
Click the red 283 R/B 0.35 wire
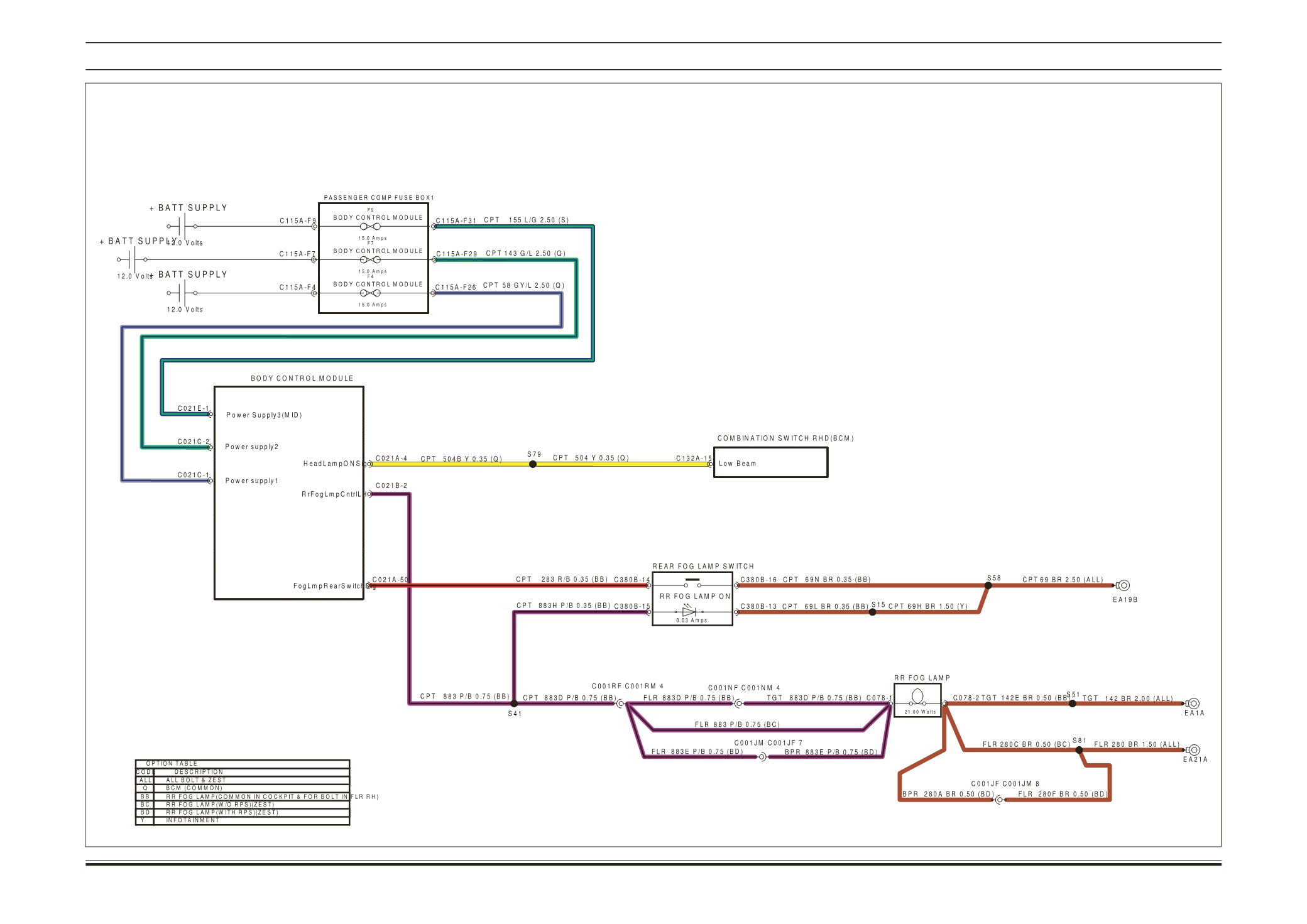click(503, 585)
